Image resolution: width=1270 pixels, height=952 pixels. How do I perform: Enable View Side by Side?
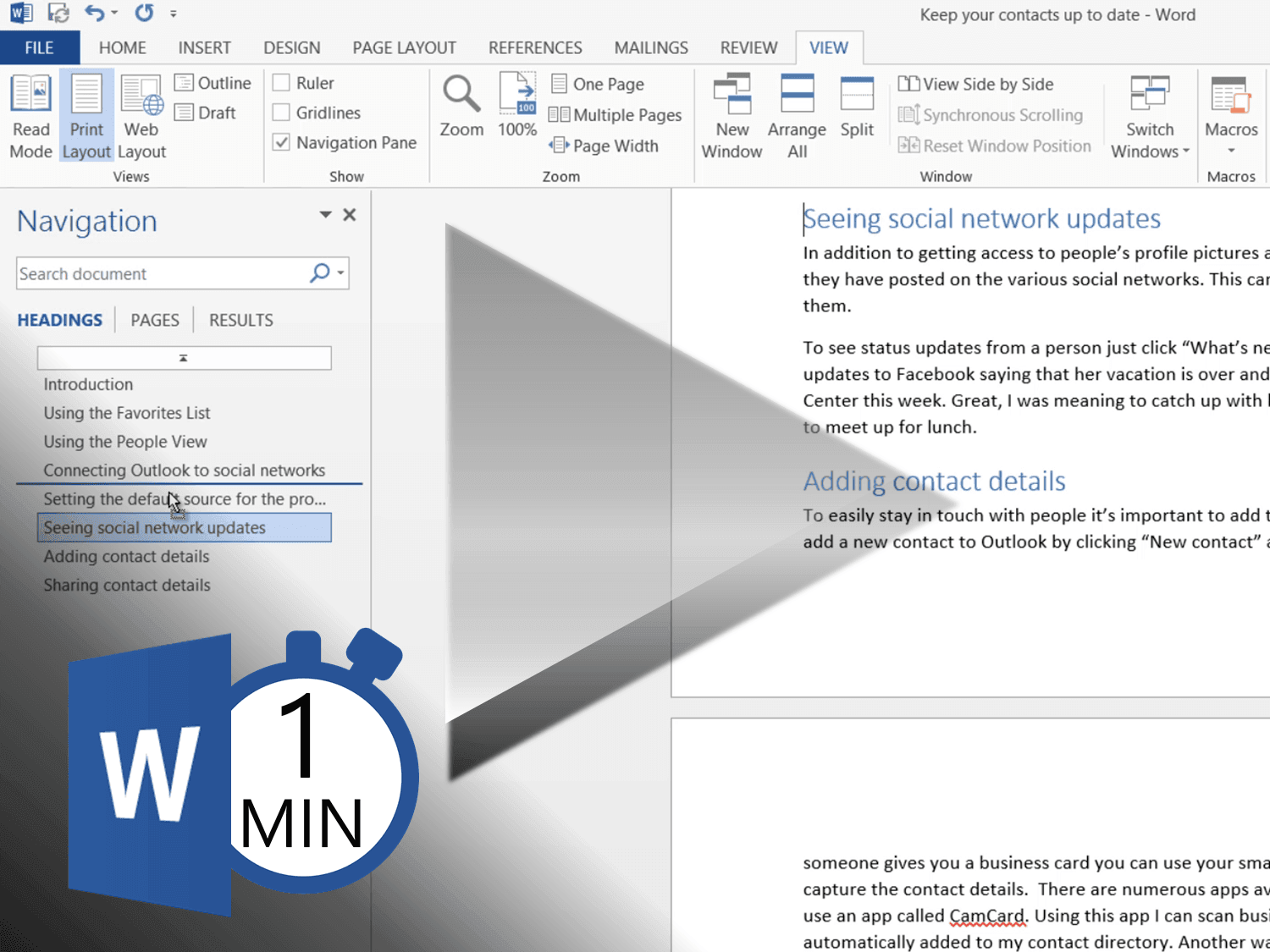click(x=975, y=84)
